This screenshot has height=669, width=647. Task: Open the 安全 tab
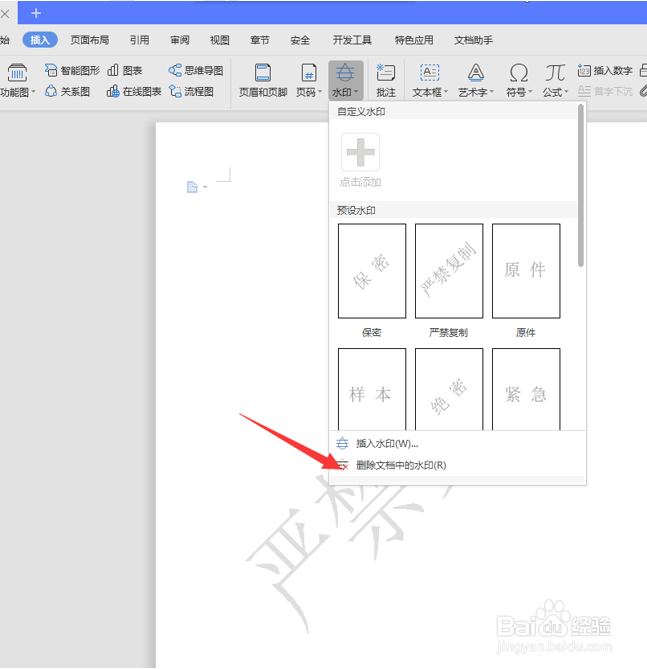[300, 40]
